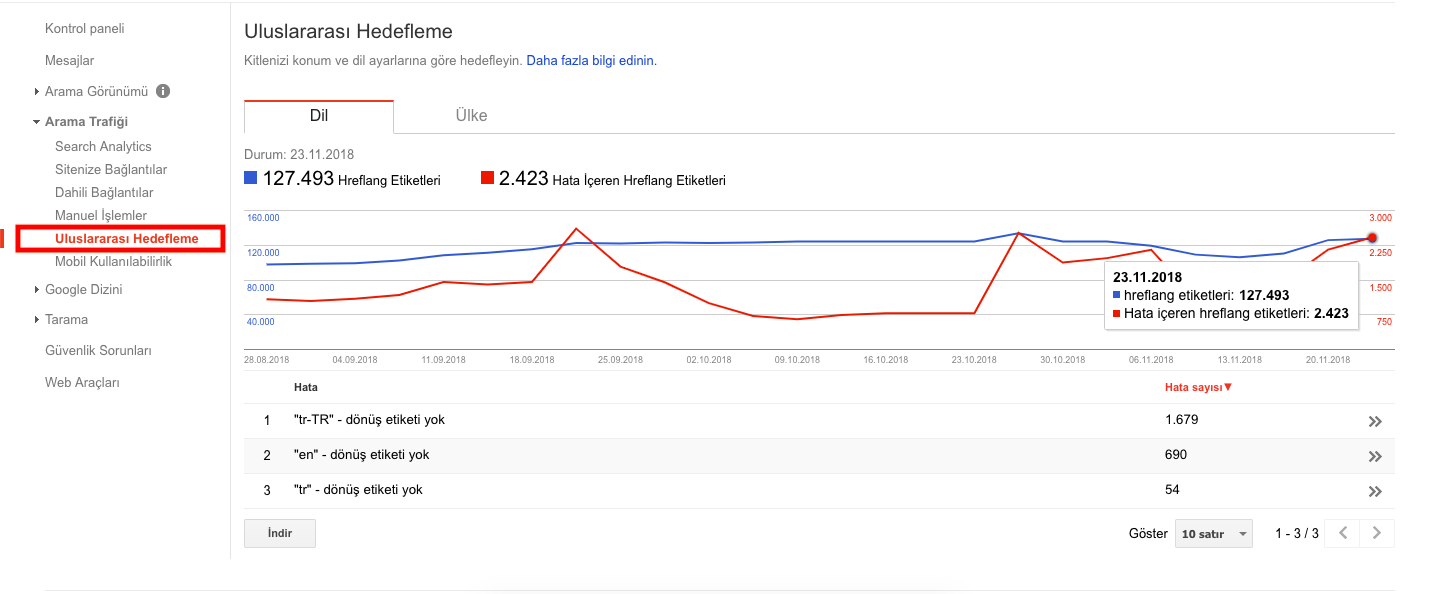Toggle blue Hreflang Etiketleri legend square
This screenshot has height=594, width=1440.
pyautogui.click(x=251, y=179)
